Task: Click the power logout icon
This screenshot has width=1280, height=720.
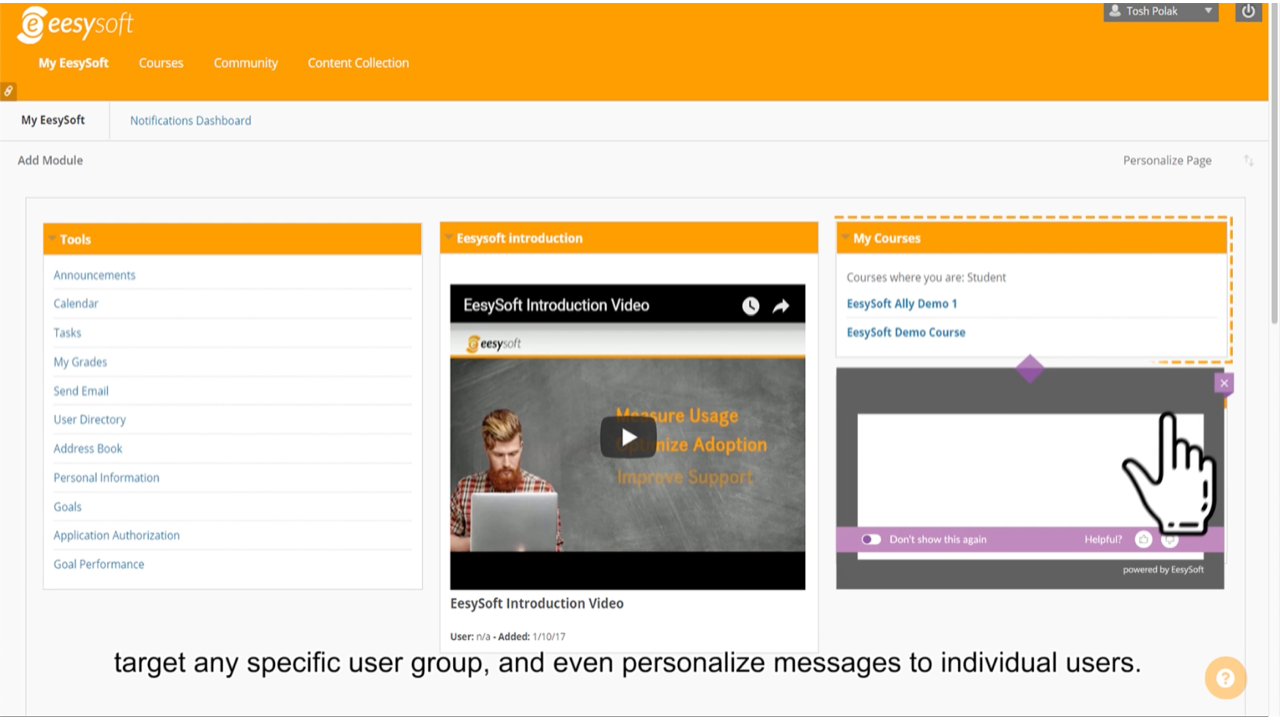Action: (1248, 11)
